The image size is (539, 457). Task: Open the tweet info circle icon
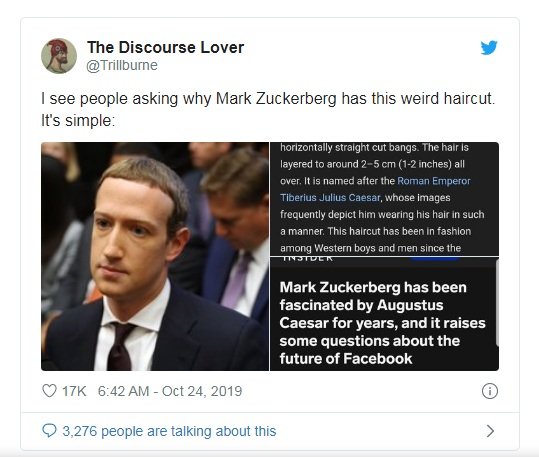click(x=490, y=391)
